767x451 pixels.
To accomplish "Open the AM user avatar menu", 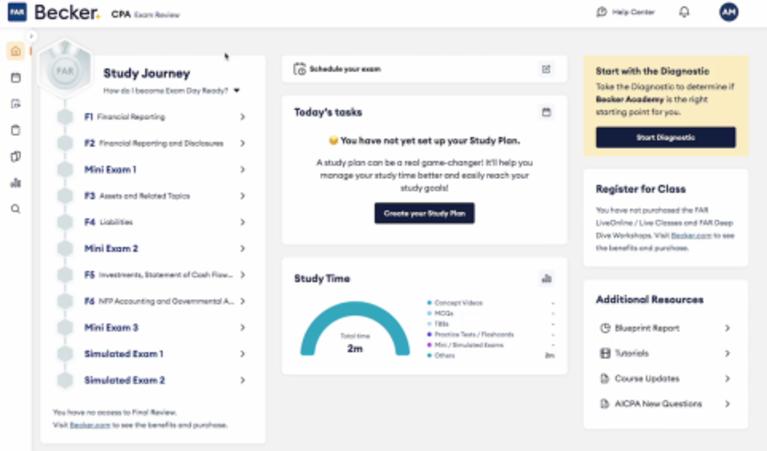I will 729,12.
